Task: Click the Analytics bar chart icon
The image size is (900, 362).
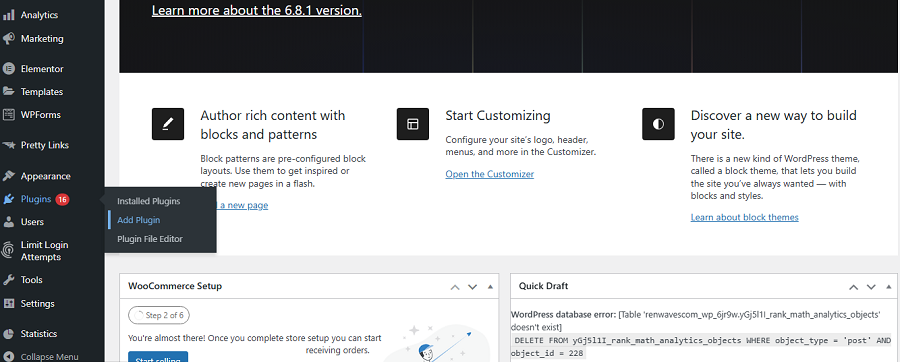Action: click(x=9, y=15)
